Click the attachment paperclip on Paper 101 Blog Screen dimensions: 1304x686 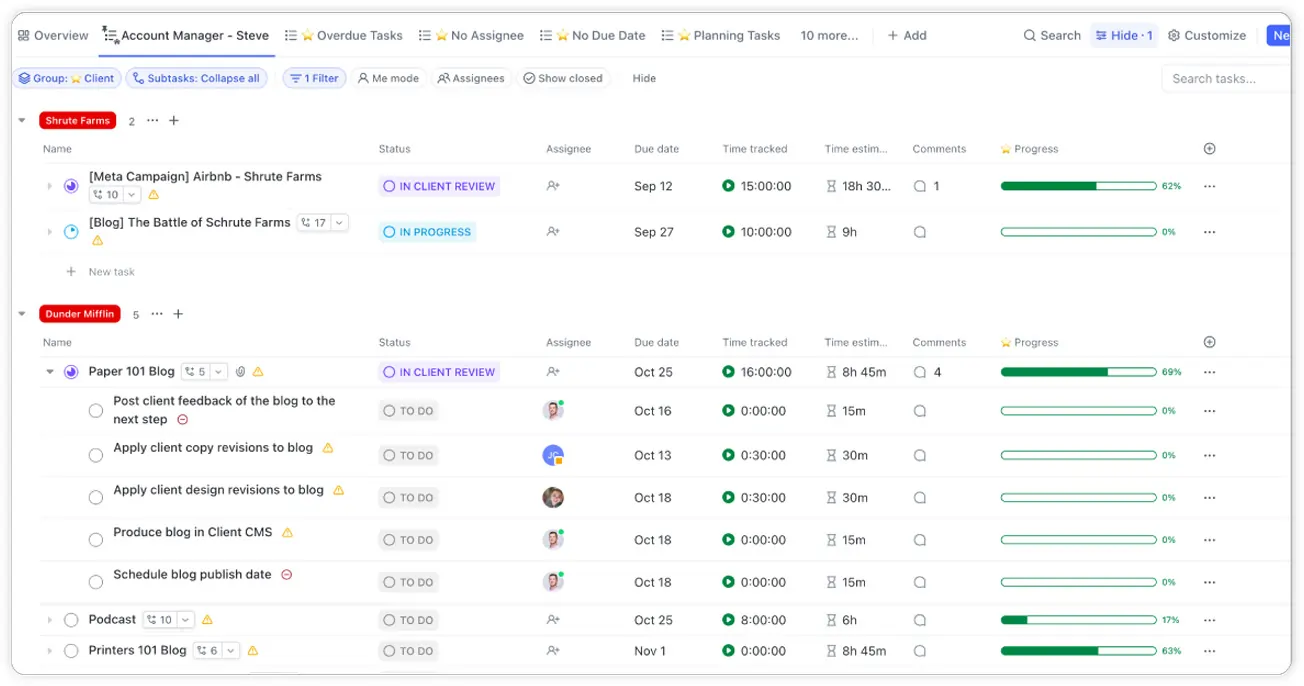point(240,372)
